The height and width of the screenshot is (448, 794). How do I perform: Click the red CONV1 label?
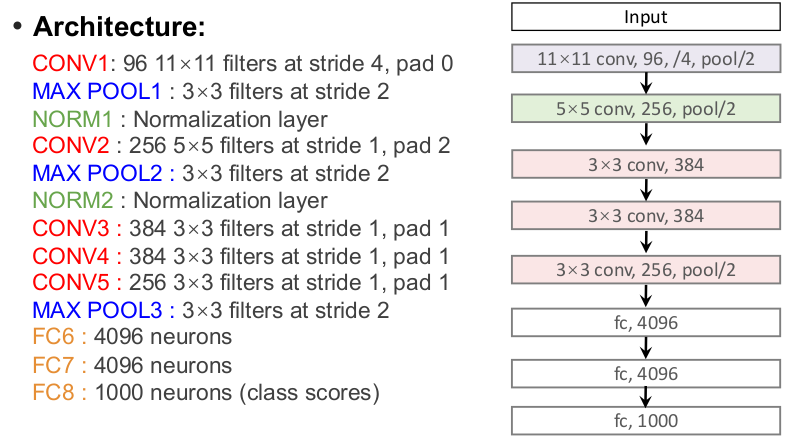tap(63, 65)
